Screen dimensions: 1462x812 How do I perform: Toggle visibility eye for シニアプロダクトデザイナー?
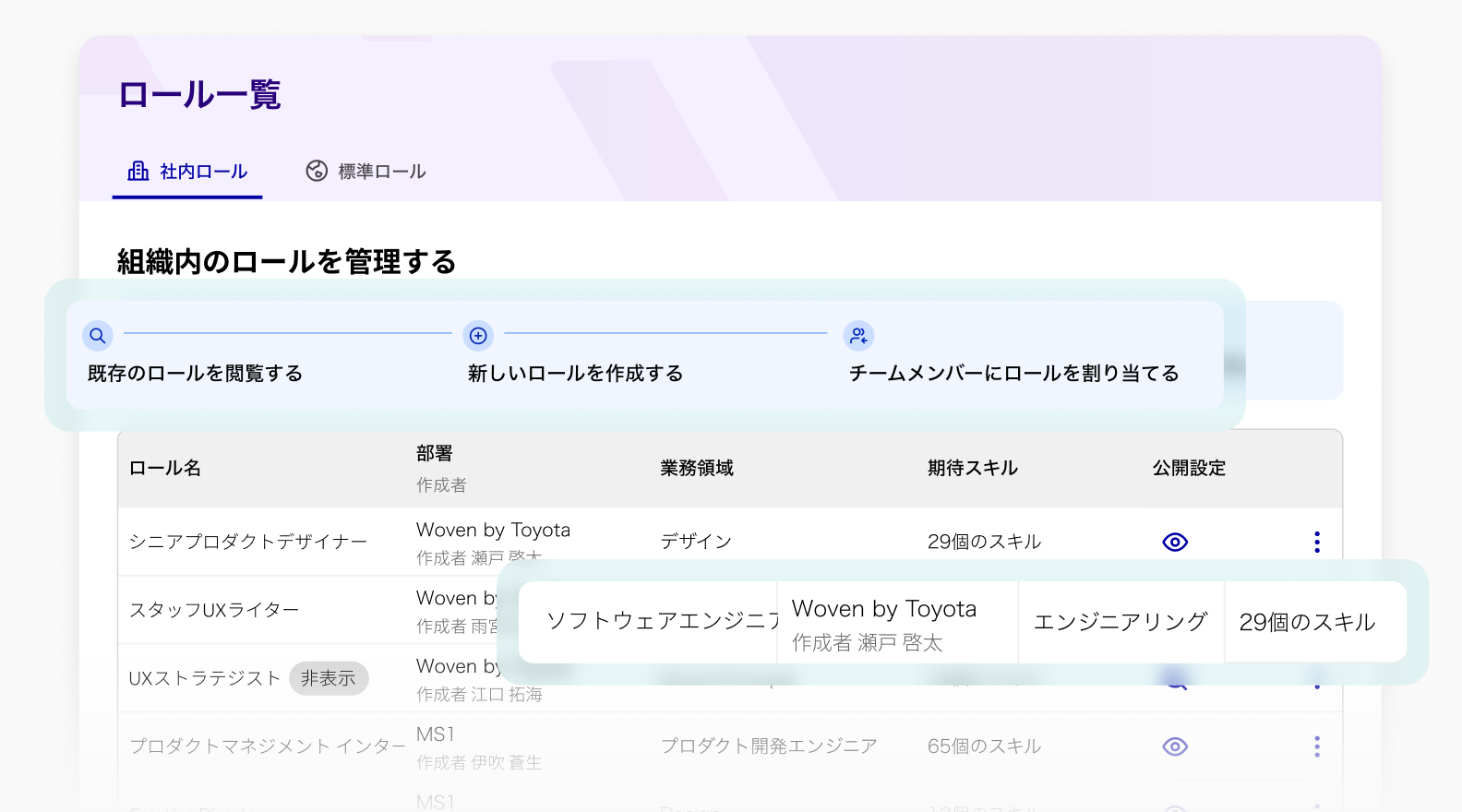[1175, 542]
